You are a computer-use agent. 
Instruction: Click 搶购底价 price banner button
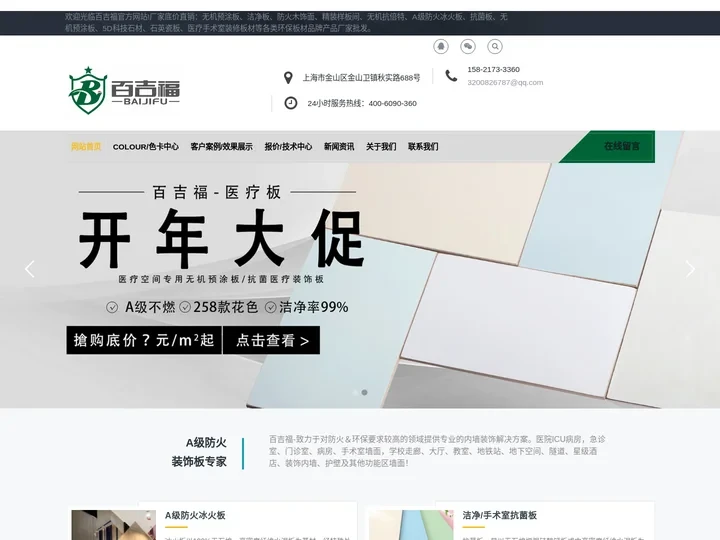[x=144, y=340]
